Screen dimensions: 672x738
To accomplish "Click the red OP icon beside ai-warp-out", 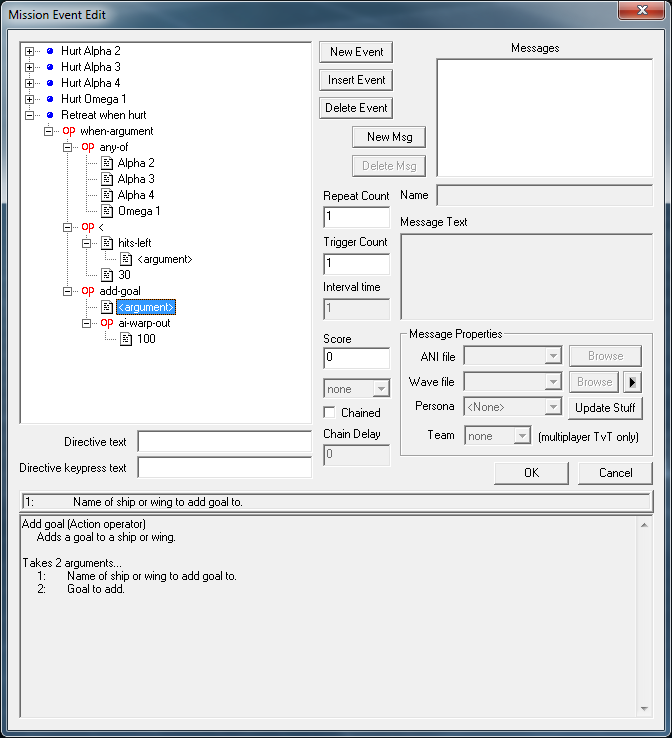I will point(107,323).
